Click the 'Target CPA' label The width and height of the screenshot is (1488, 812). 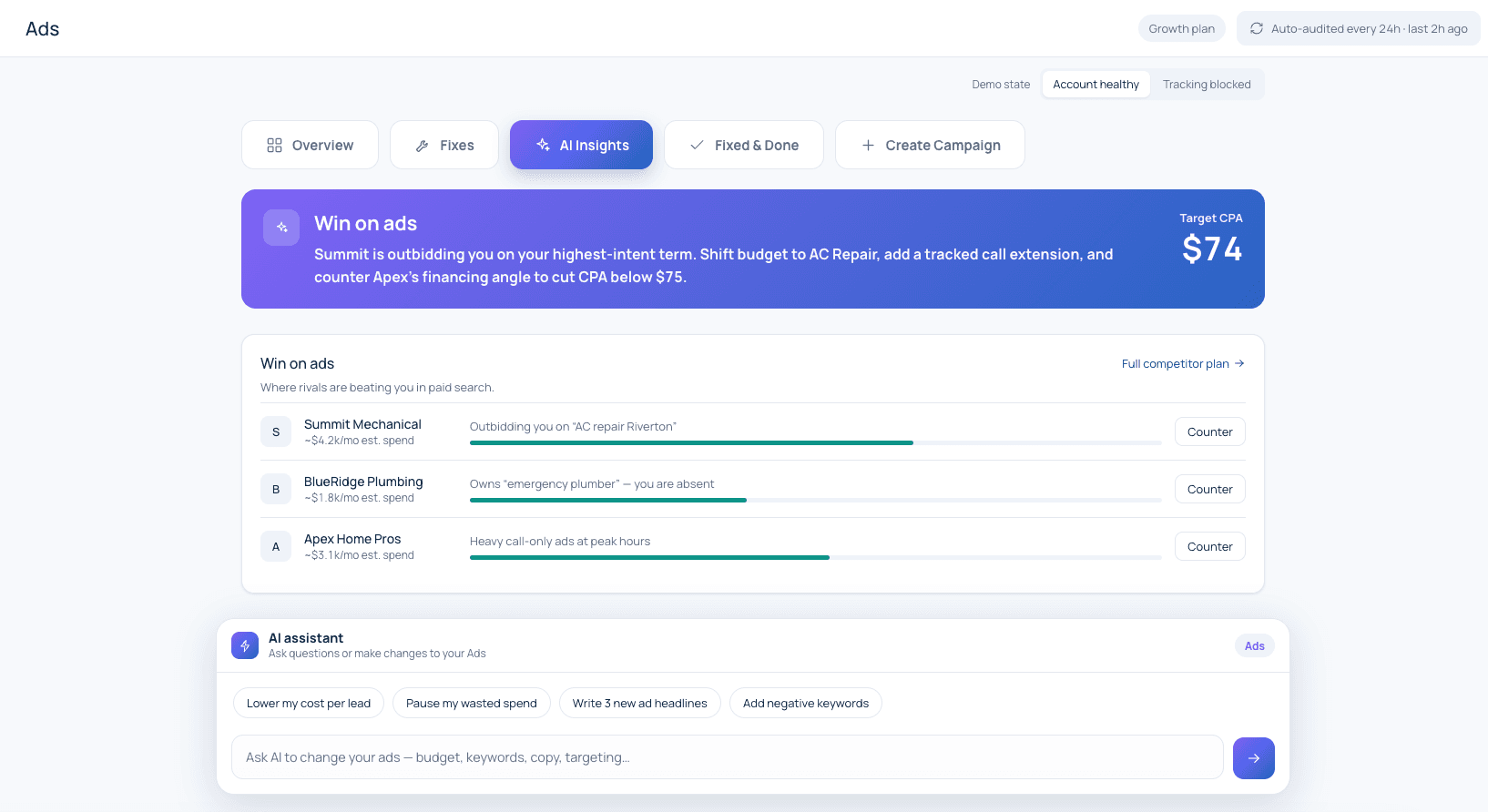[x=1211, y=218]
